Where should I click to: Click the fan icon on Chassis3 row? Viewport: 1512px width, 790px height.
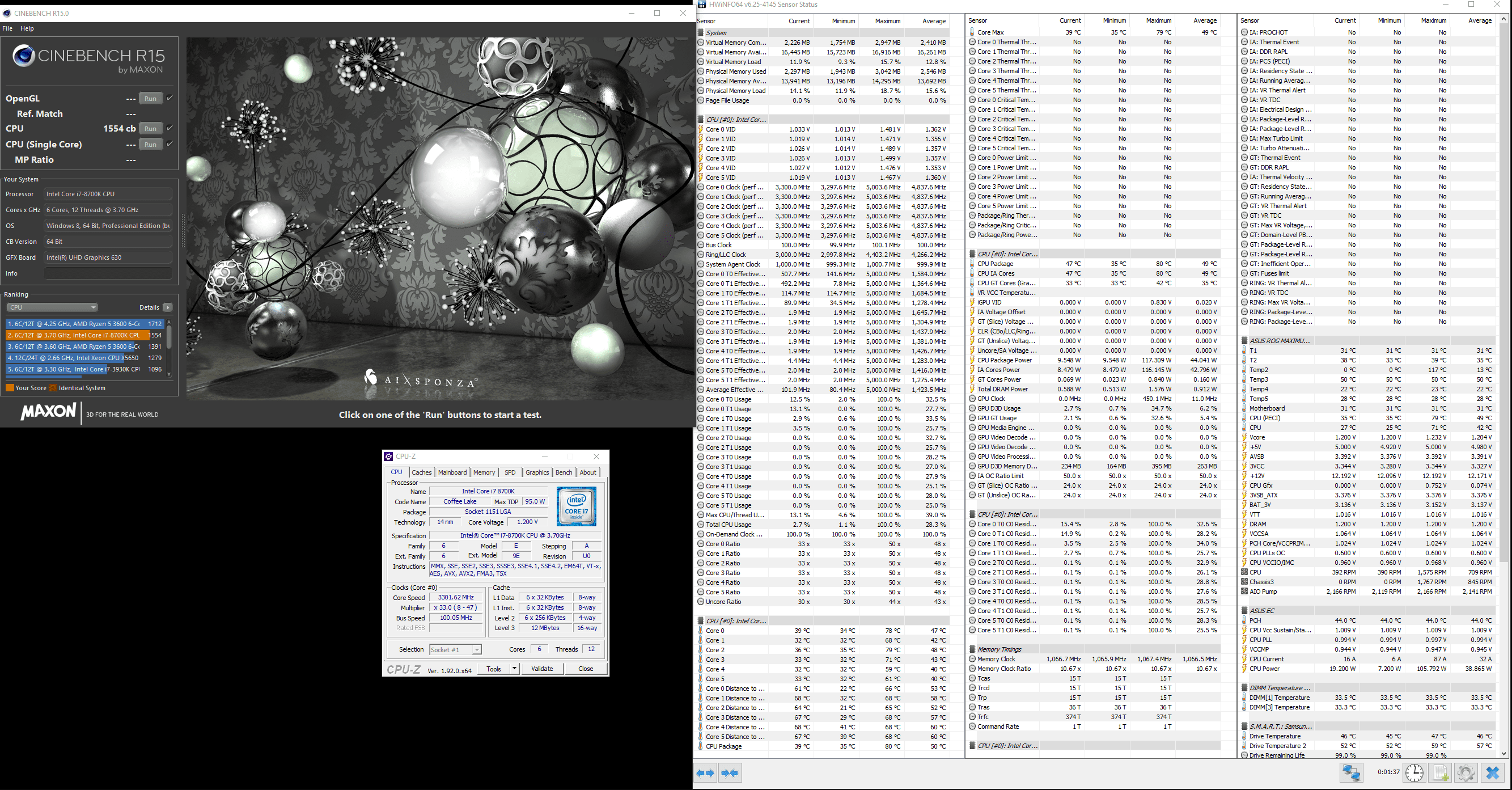coord(1244,582)
